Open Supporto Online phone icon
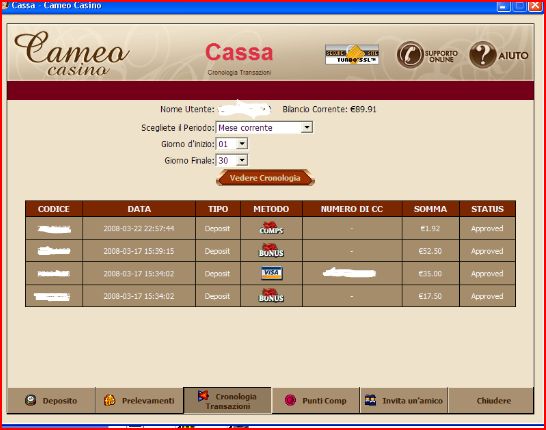546x430 pixels. click(410, 55)
